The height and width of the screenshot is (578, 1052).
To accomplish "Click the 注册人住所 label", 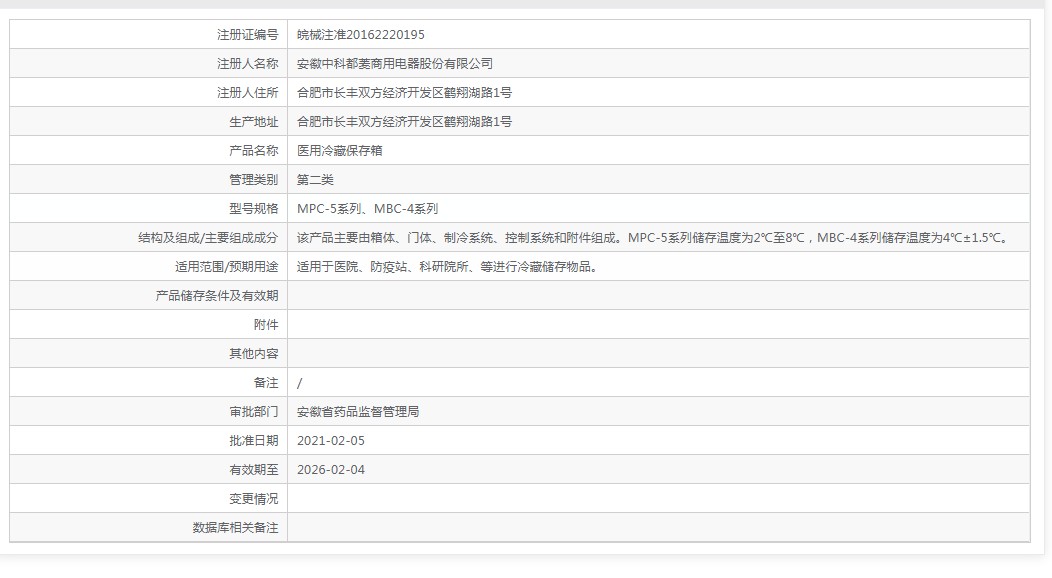I will 247,93.
